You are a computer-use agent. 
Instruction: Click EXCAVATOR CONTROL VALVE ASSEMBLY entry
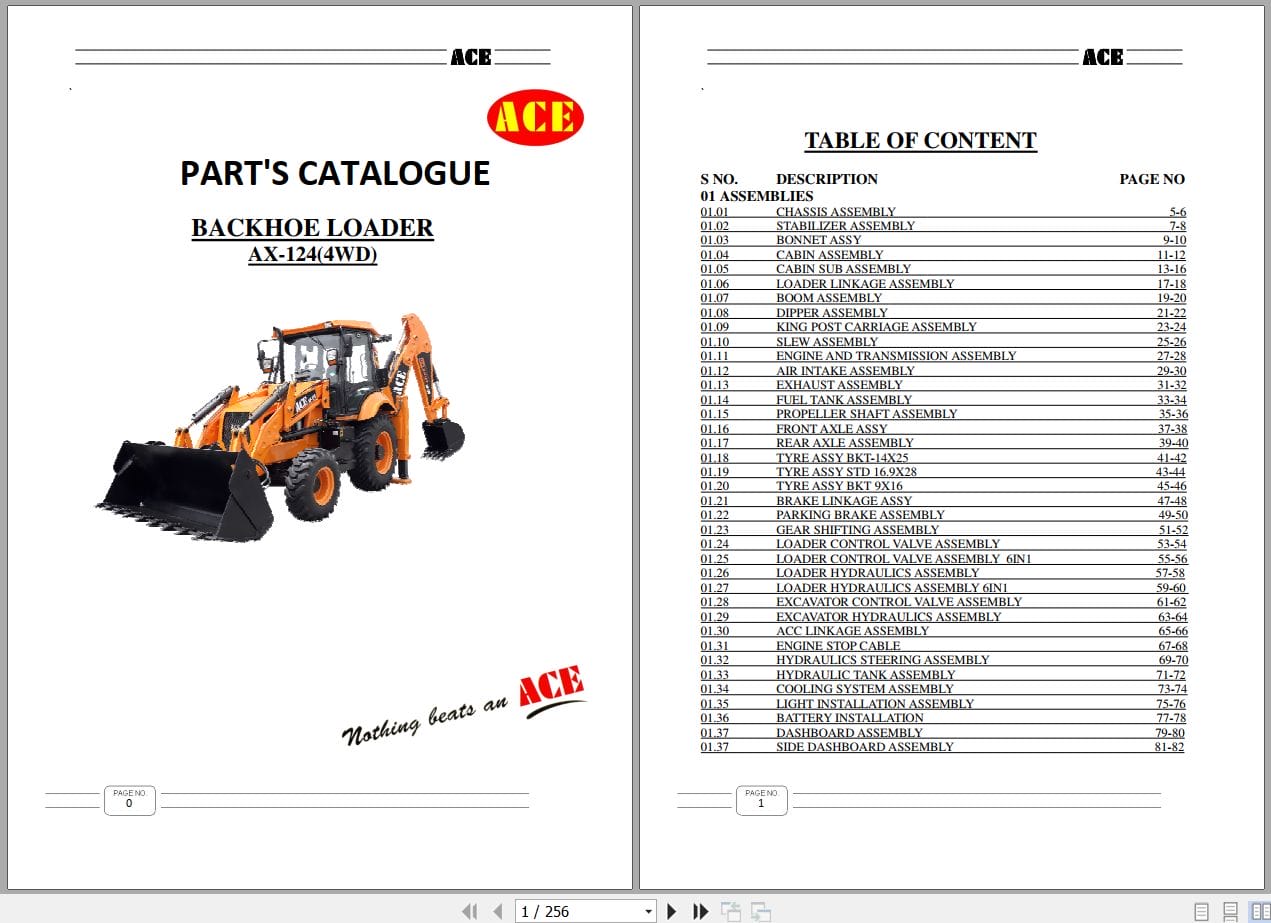click(x=899, y=602)
